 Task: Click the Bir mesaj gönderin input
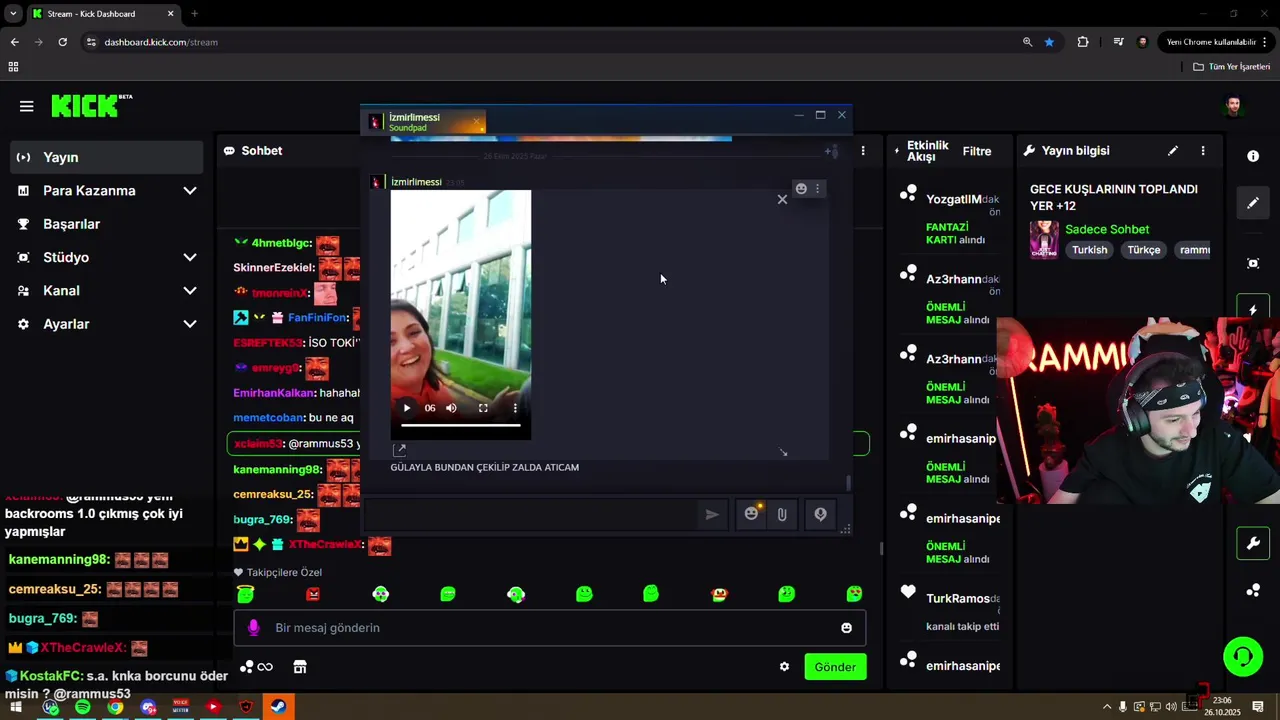[x=550, y=628]
